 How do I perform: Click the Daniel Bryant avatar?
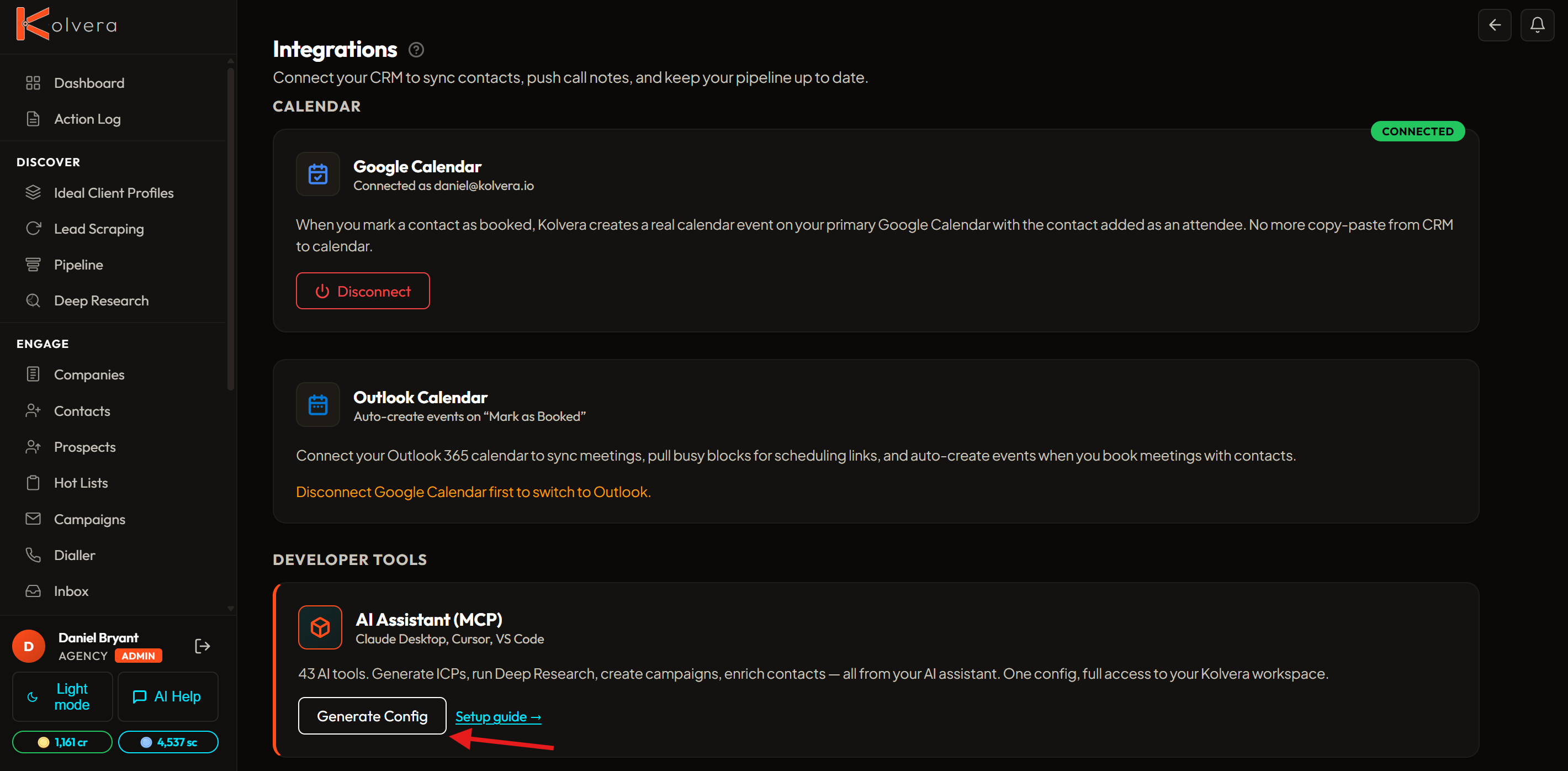tap(29, 646)
